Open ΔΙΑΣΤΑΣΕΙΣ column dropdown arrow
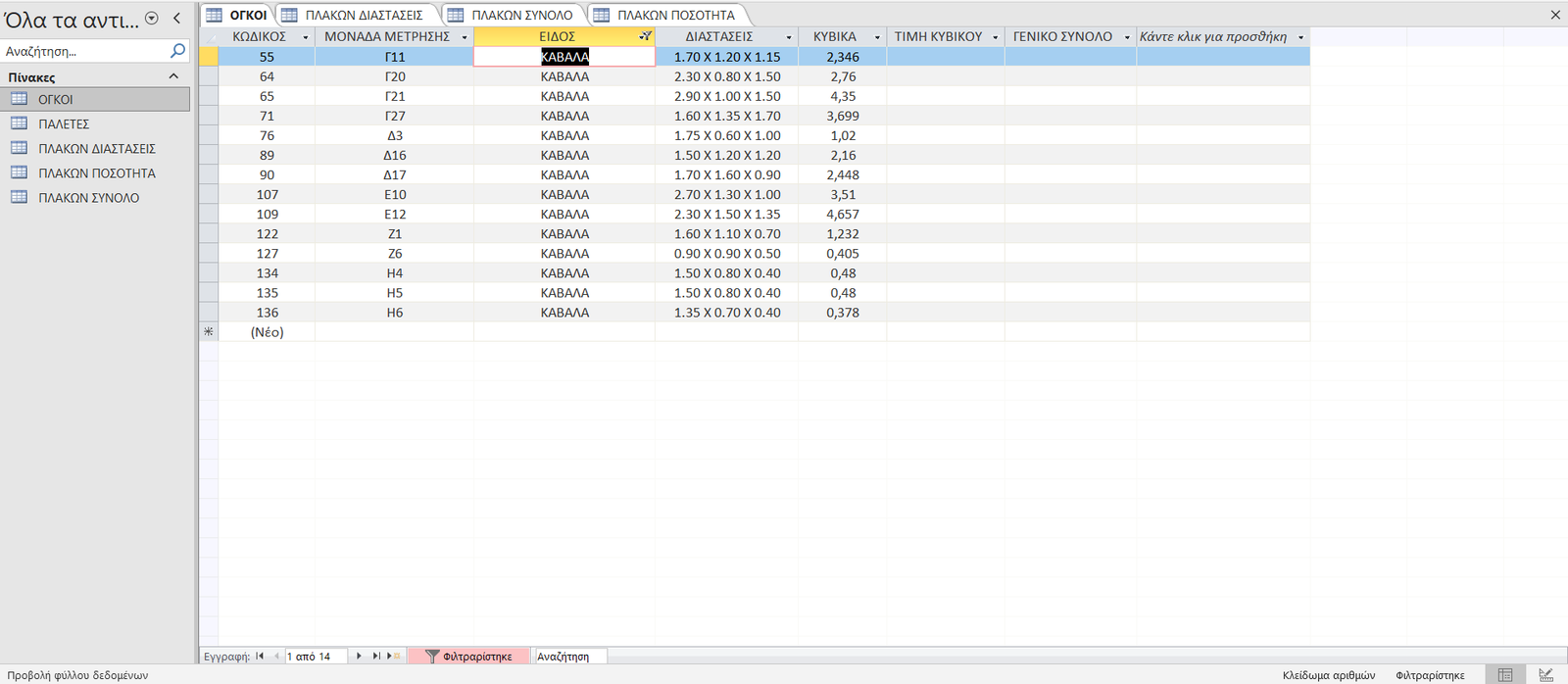The height and width of the screenshot is (684, 1568). click(789, 37)
